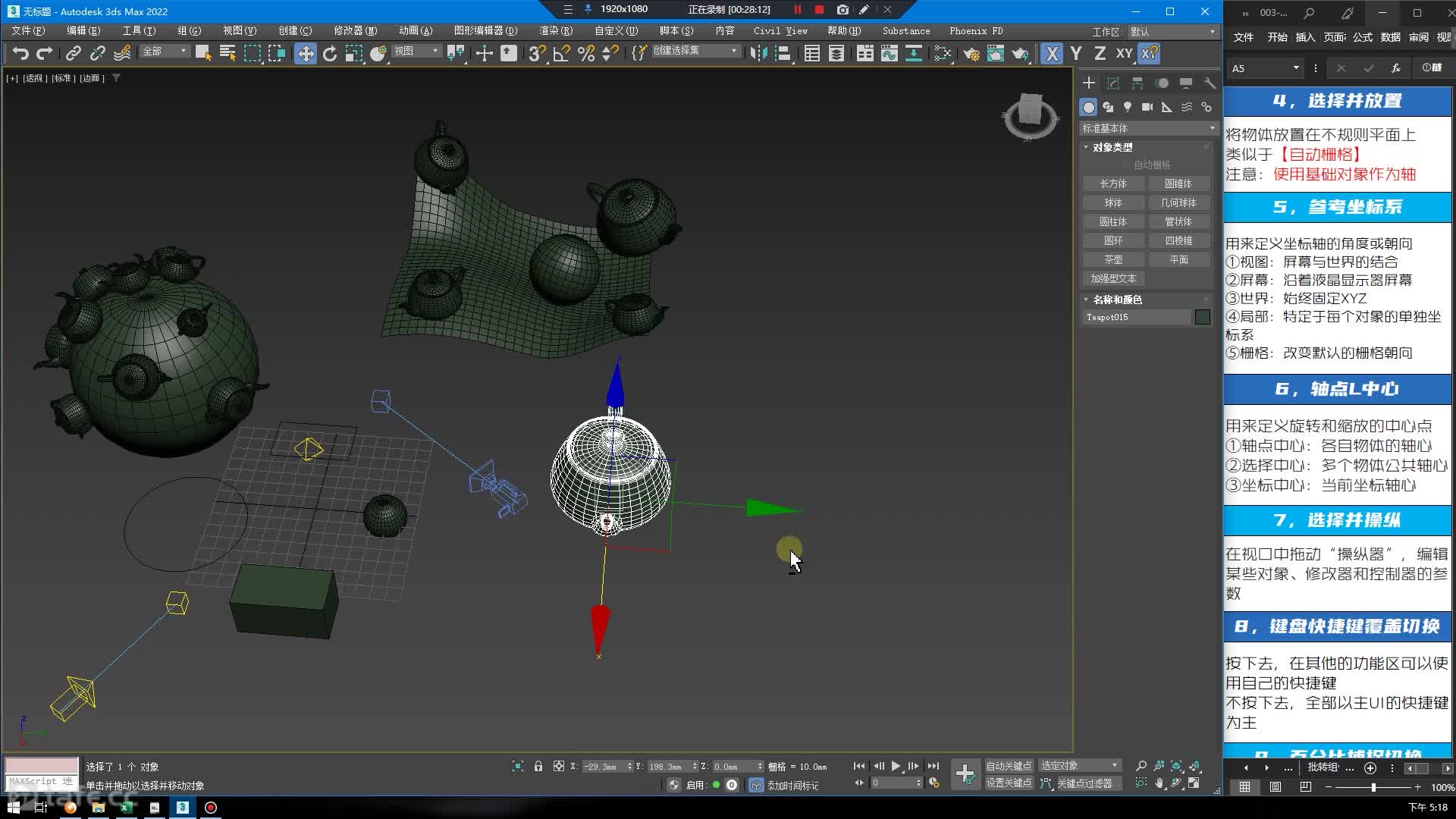This screenshot has width=1456, height=819.
Task: Select the Select and Move tool
Action: [x=306, y=53]
